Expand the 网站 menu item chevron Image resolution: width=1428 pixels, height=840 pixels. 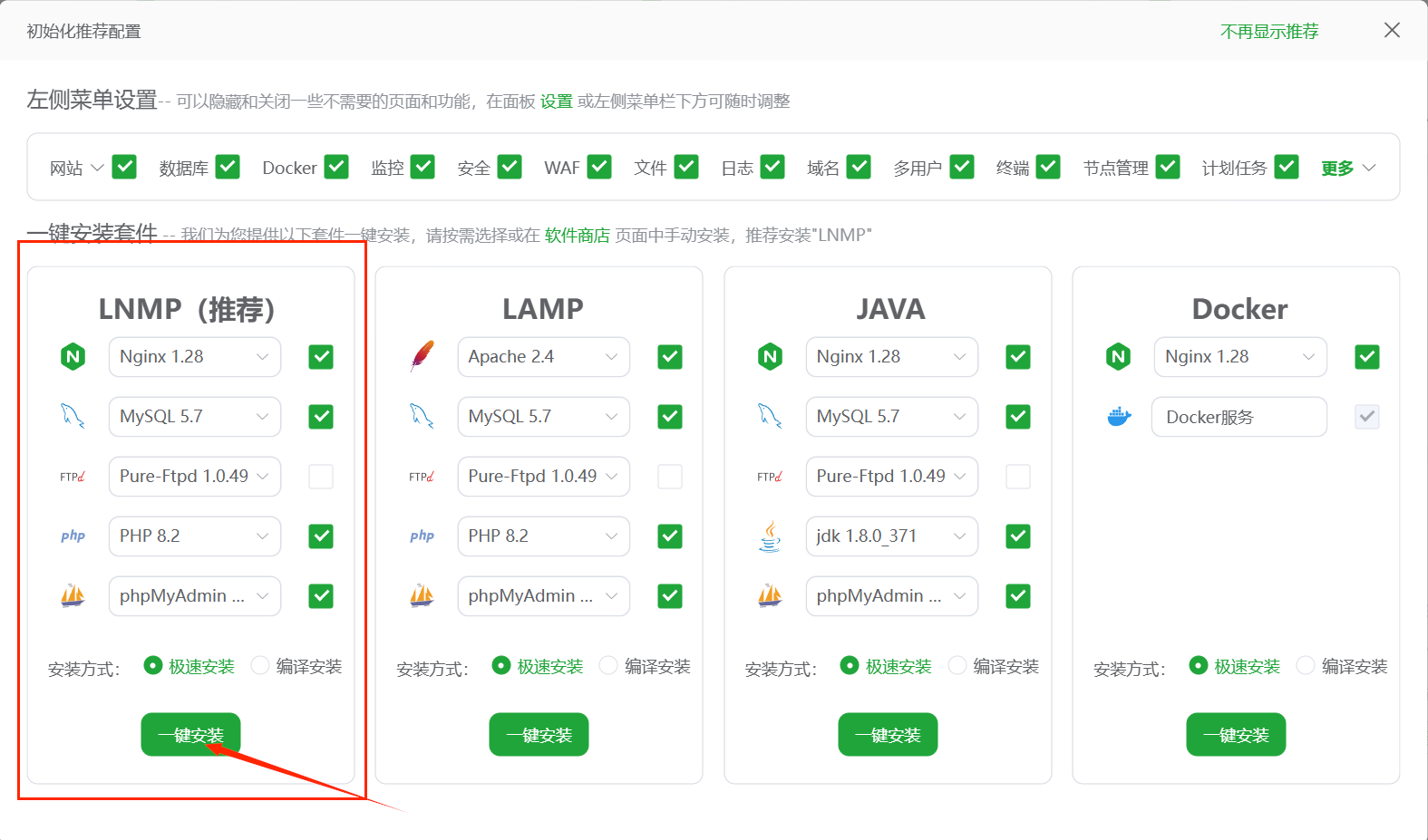tap(97, 168)
